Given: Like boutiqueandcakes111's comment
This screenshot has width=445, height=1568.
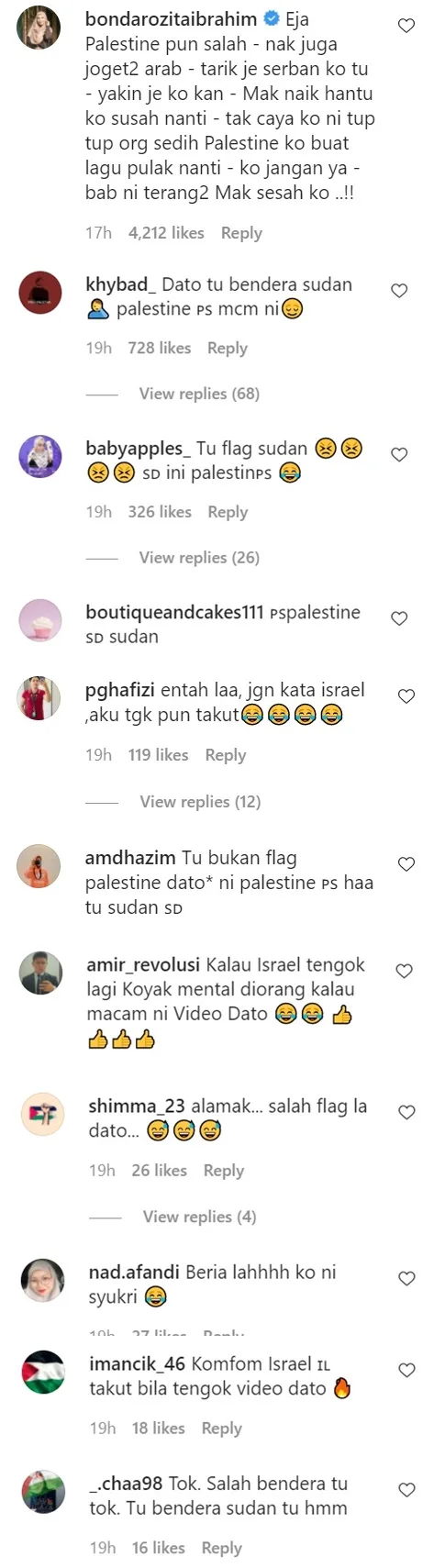Looking at the screenshot, I should click(x=399, y=618).
